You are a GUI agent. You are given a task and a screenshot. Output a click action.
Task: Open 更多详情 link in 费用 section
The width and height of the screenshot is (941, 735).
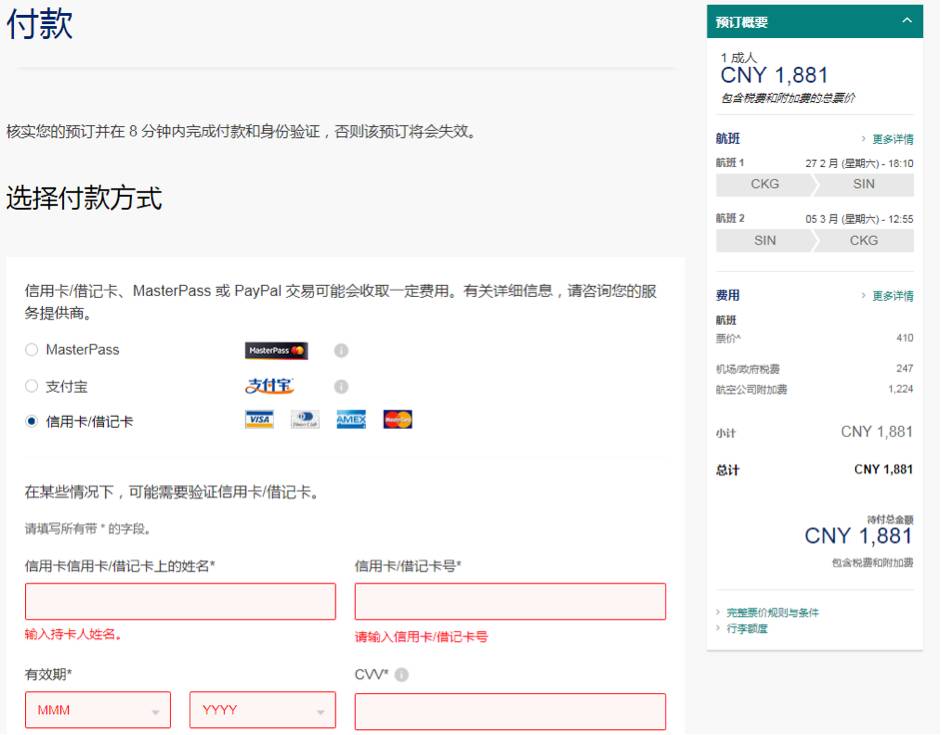(892, 296)
